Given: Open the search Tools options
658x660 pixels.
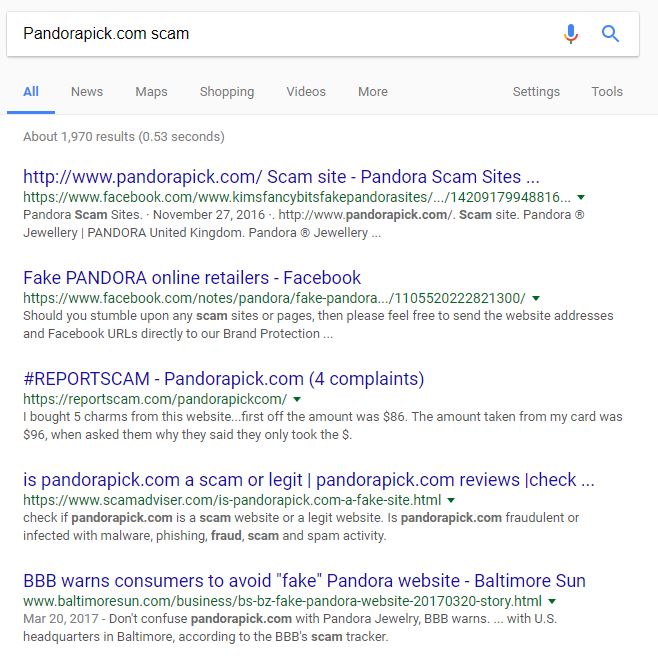Looking at the screenshot, I should [x=607, y=91].
